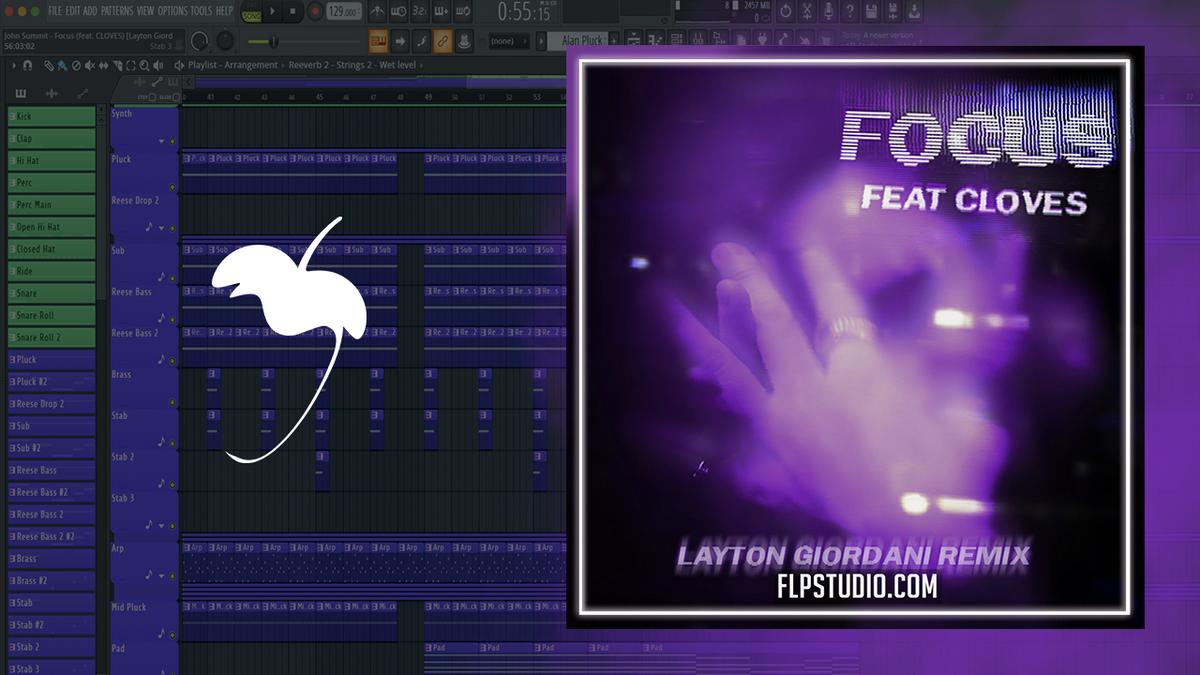Toggle the mute light on the Arp track
The width and height of the screenshot is (1200, 675).
click(x=172, y=576)
